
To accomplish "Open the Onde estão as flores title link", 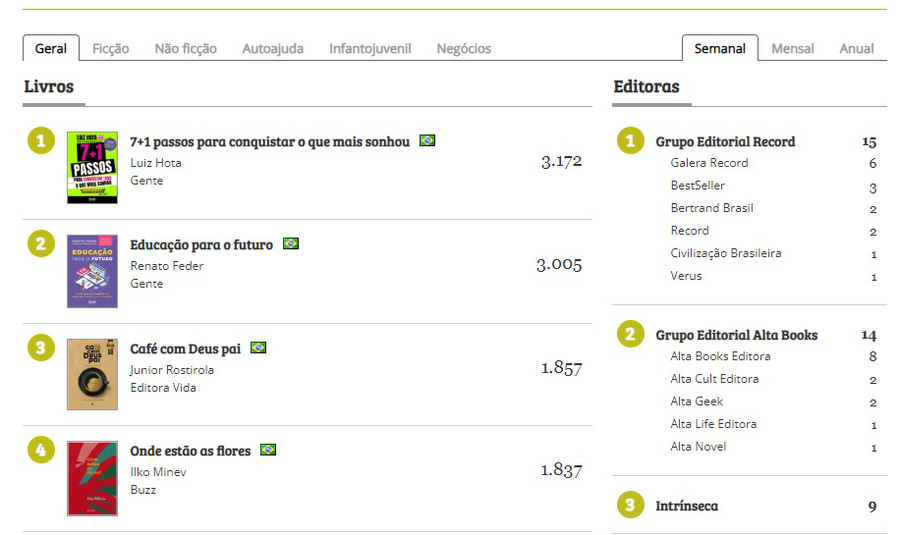I will coord(190,451).
